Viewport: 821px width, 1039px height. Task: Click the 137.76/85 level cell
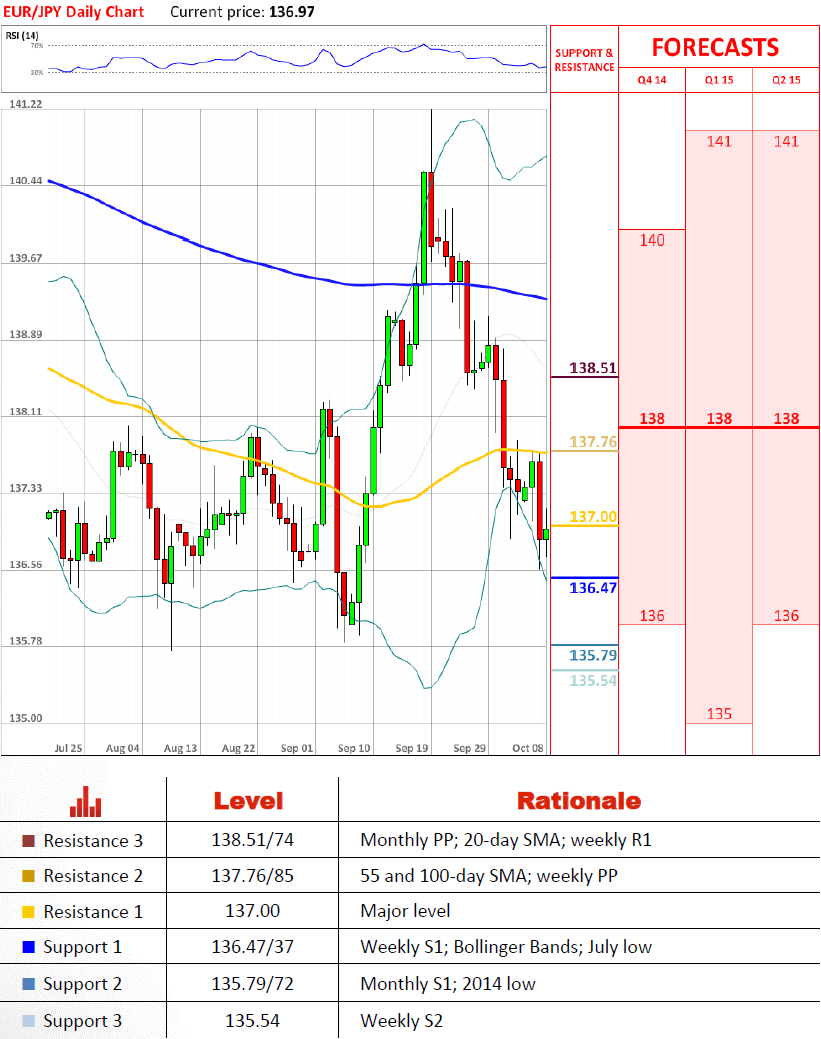coord(252,876)
